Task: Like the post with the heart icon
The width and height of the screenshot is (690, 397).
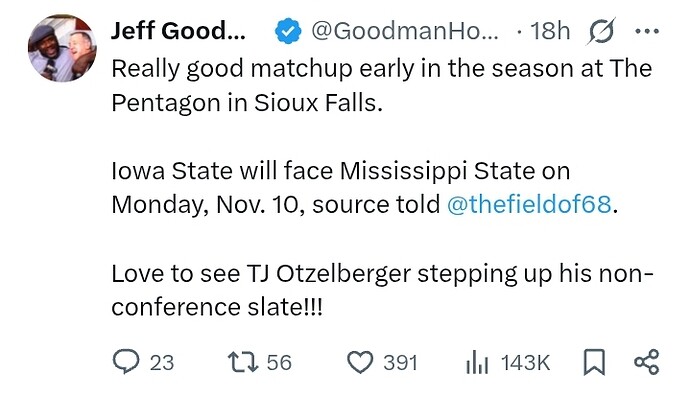Action: [360, 363]
